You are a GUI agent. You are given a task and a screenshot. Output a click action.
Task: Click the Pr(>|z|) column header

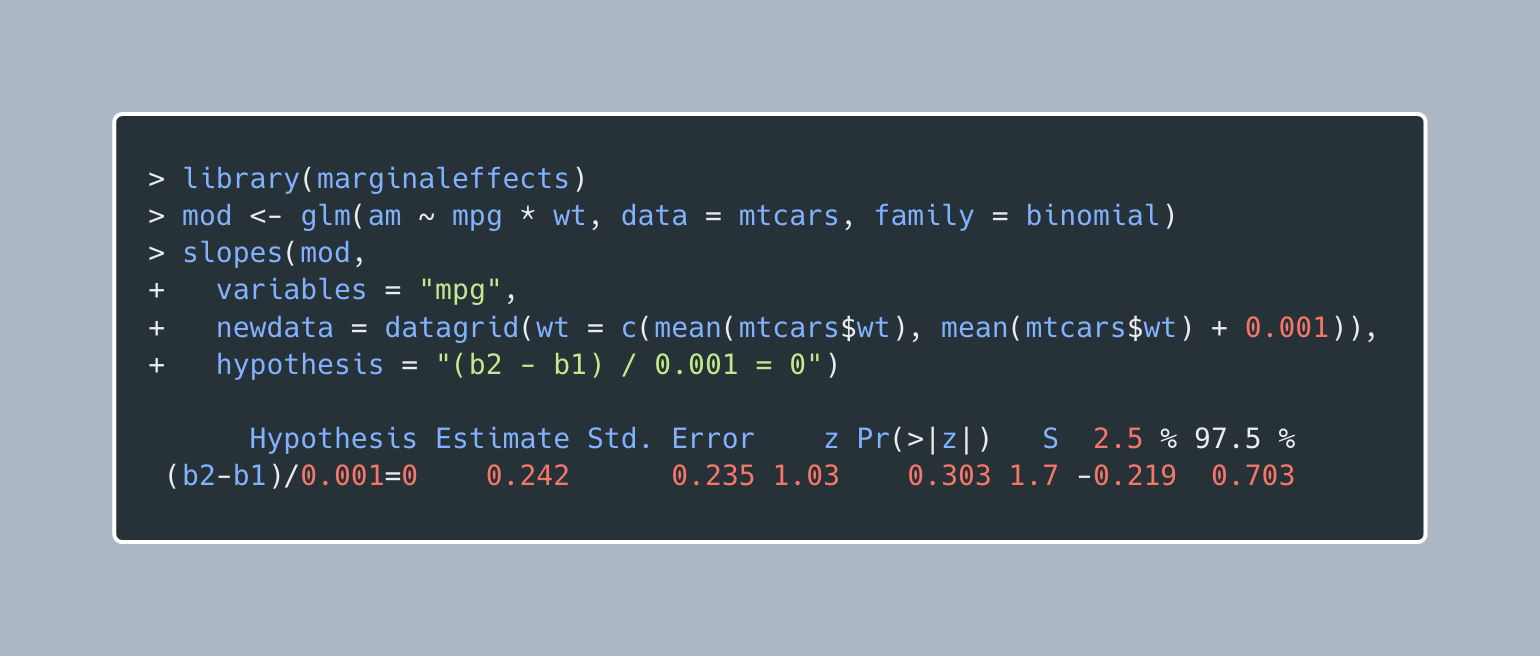click(924, 439)
